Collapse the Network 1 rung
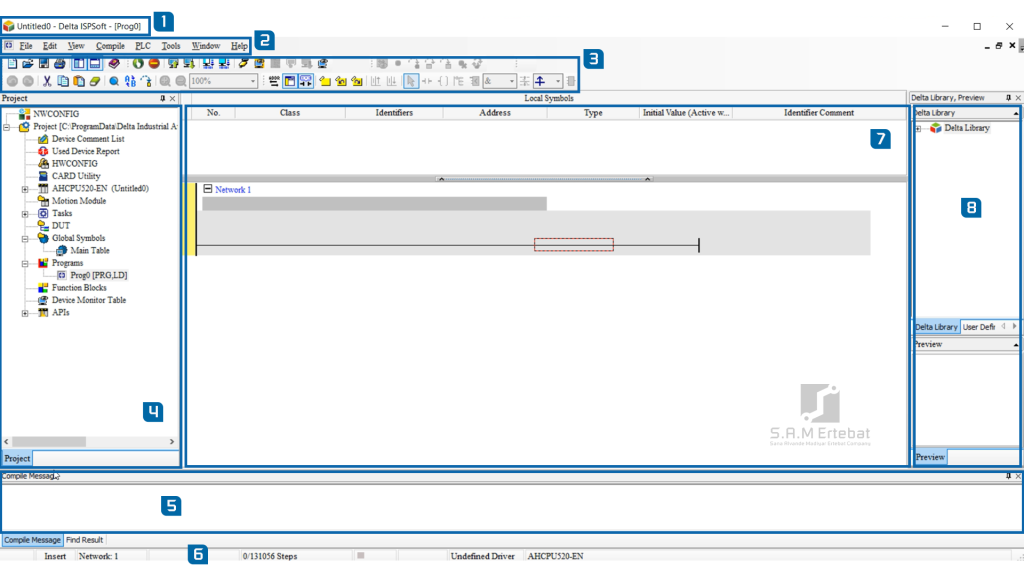 (x=208, y=189)
